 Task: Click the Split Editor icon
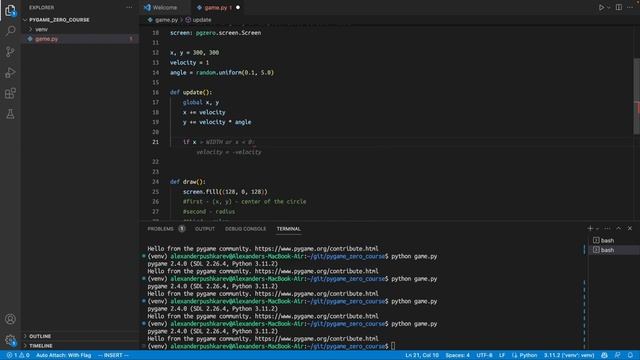[x=619, y=7]
